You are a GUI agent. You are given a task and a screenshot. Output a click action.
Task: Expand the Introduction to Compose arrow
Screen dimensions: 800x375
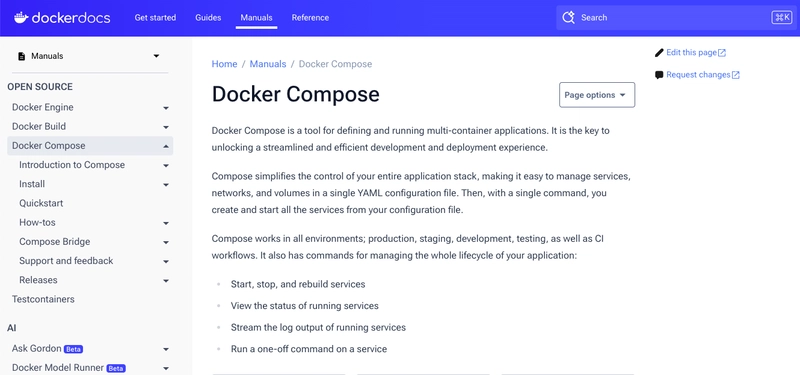click(x=166, y=166)
